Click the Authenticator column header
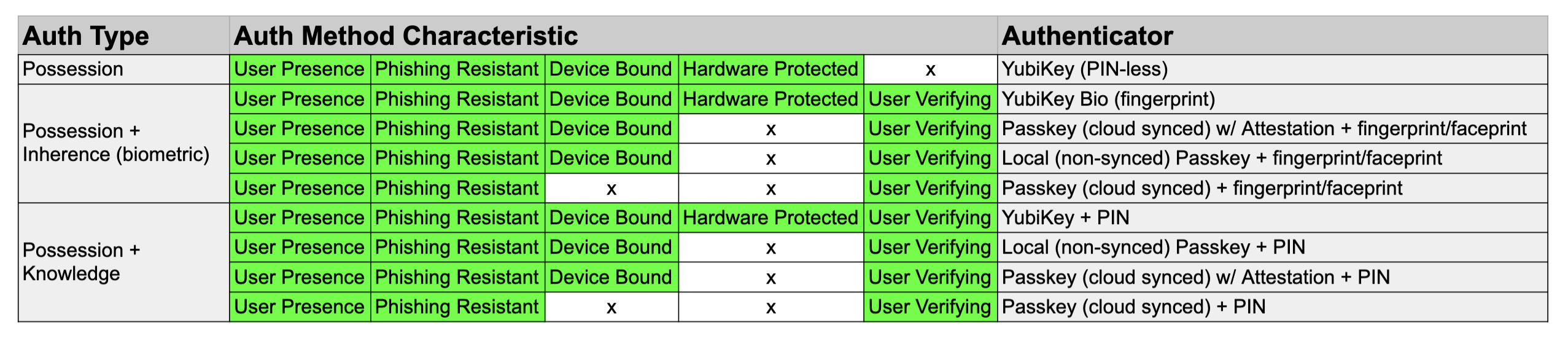The width and height of the screenshot is (1568, 339). tap(1087, 36)
